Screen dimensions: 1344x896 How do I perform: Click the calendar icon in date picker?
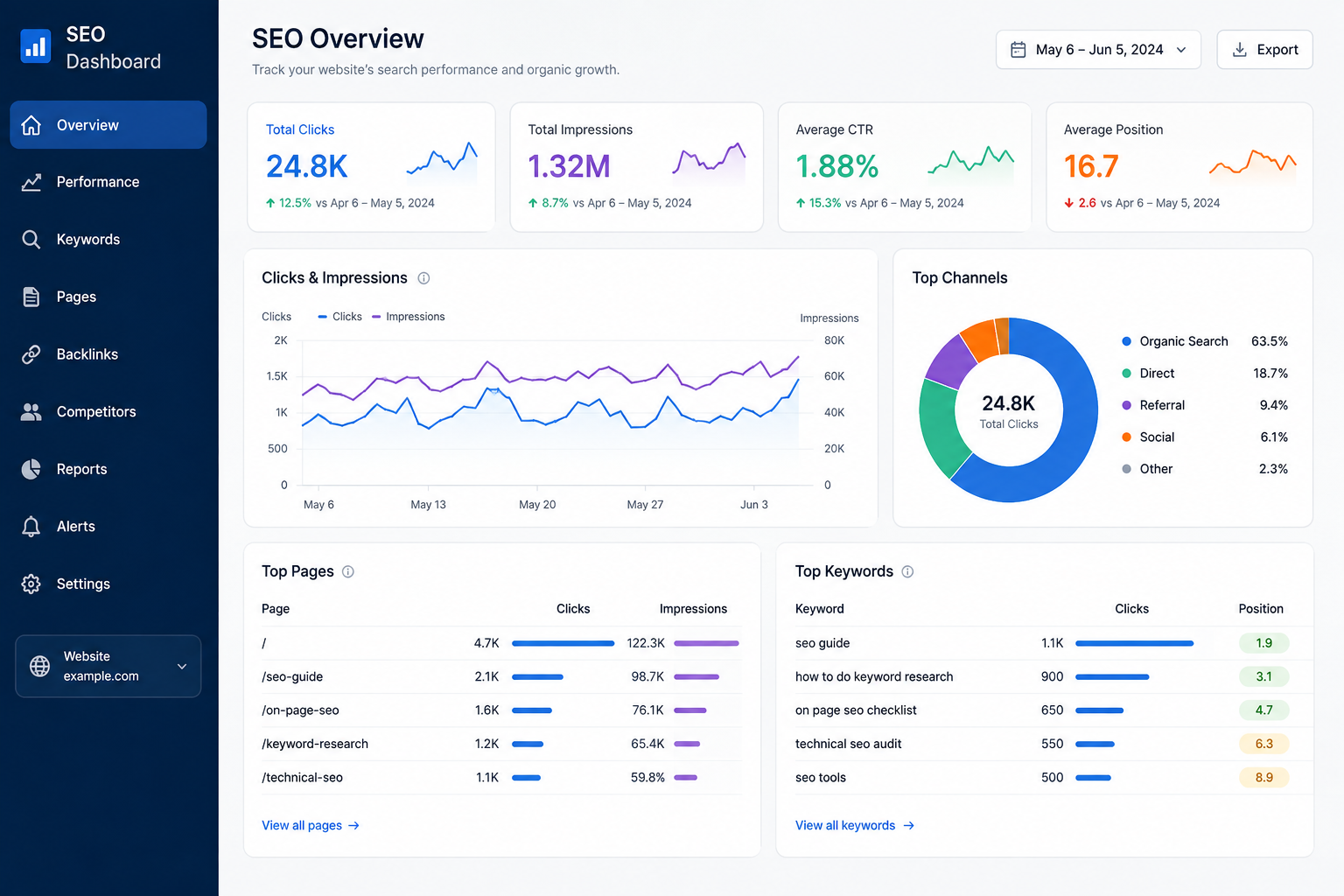(1018, 50)
